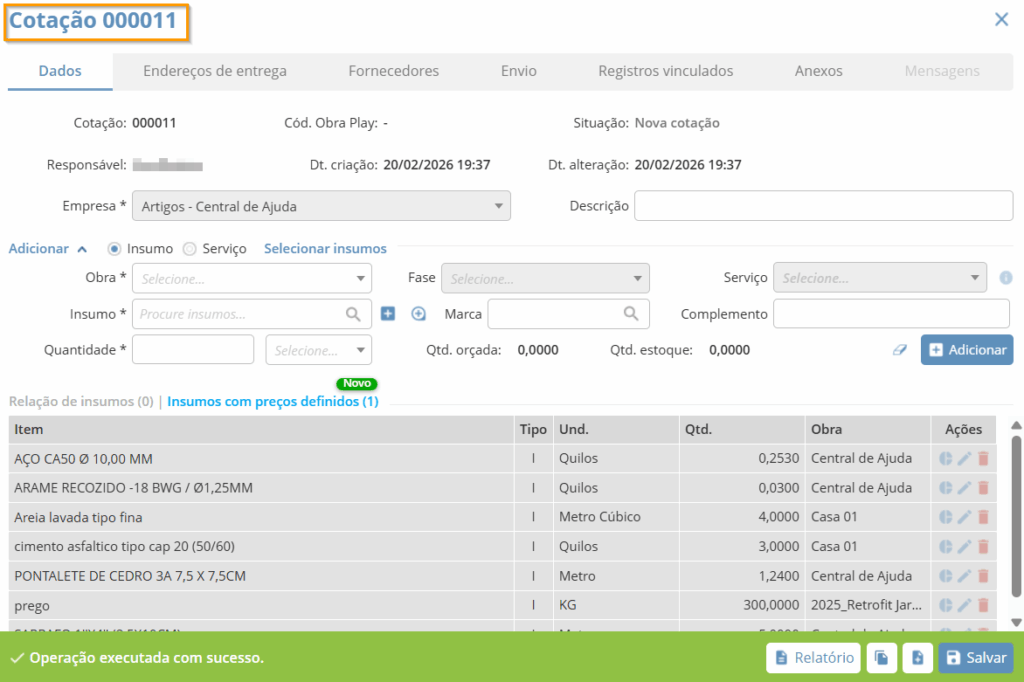Image resolution: width=1024 pixels, height=682 pixels.
Task: Open the Endereços de entrega tab
Action: pos(215,71)
